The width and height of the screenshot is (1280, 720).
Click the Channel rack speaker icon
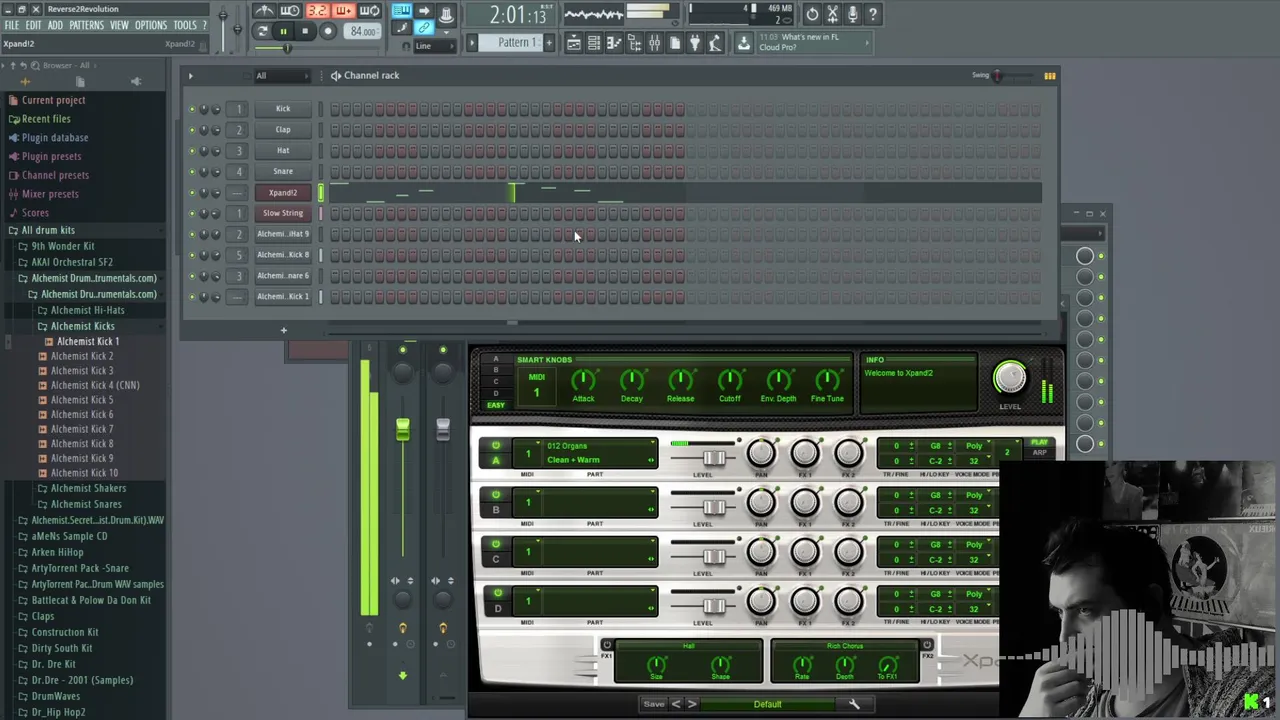tap(336, 75)
